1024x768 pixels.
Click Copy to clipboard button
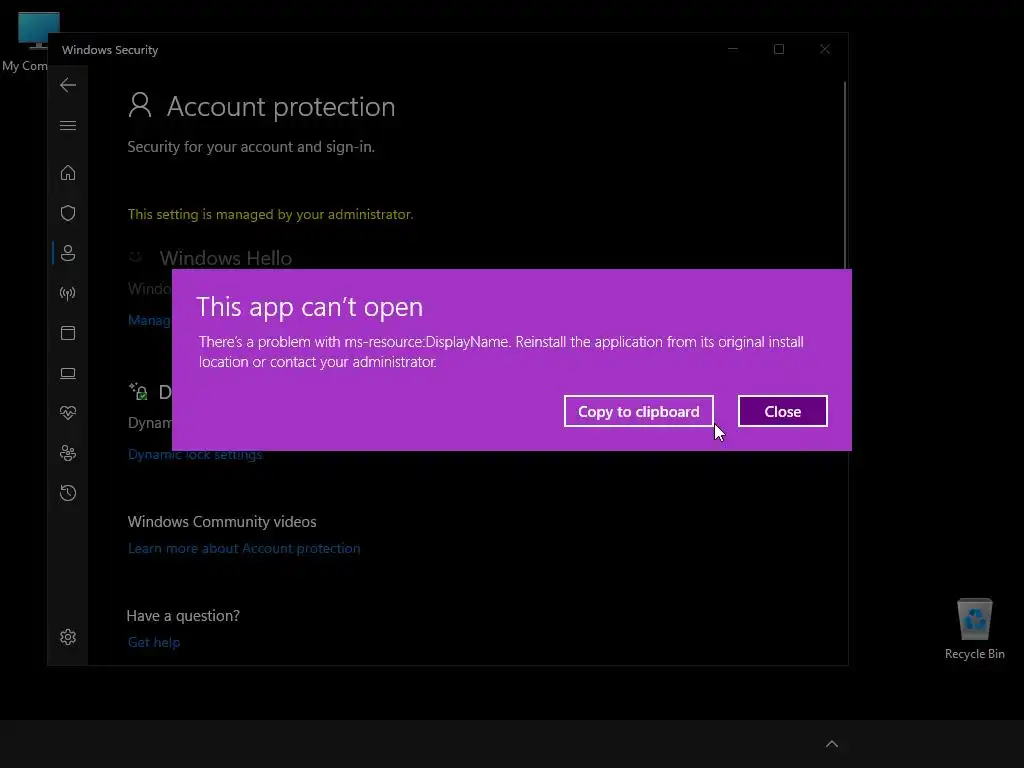[638, 411]
